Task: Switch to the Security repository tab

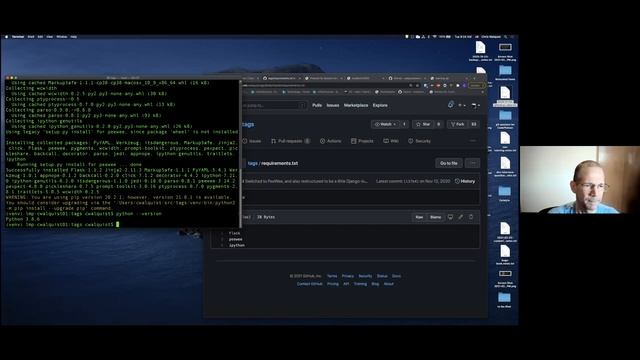Action: tap(420, 141)
